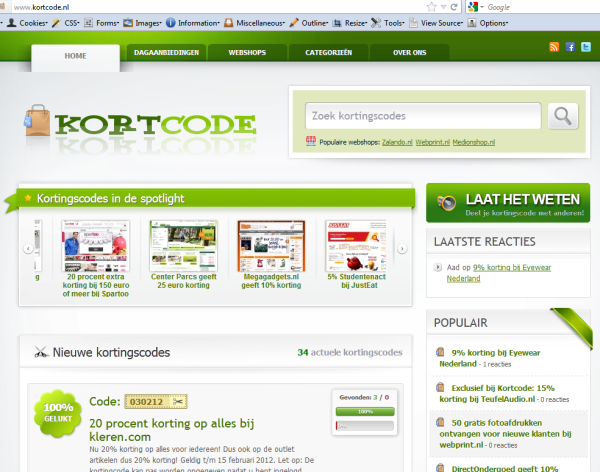Click the Kortcode logo text
The image size is (600, 472).
[155, 124]
